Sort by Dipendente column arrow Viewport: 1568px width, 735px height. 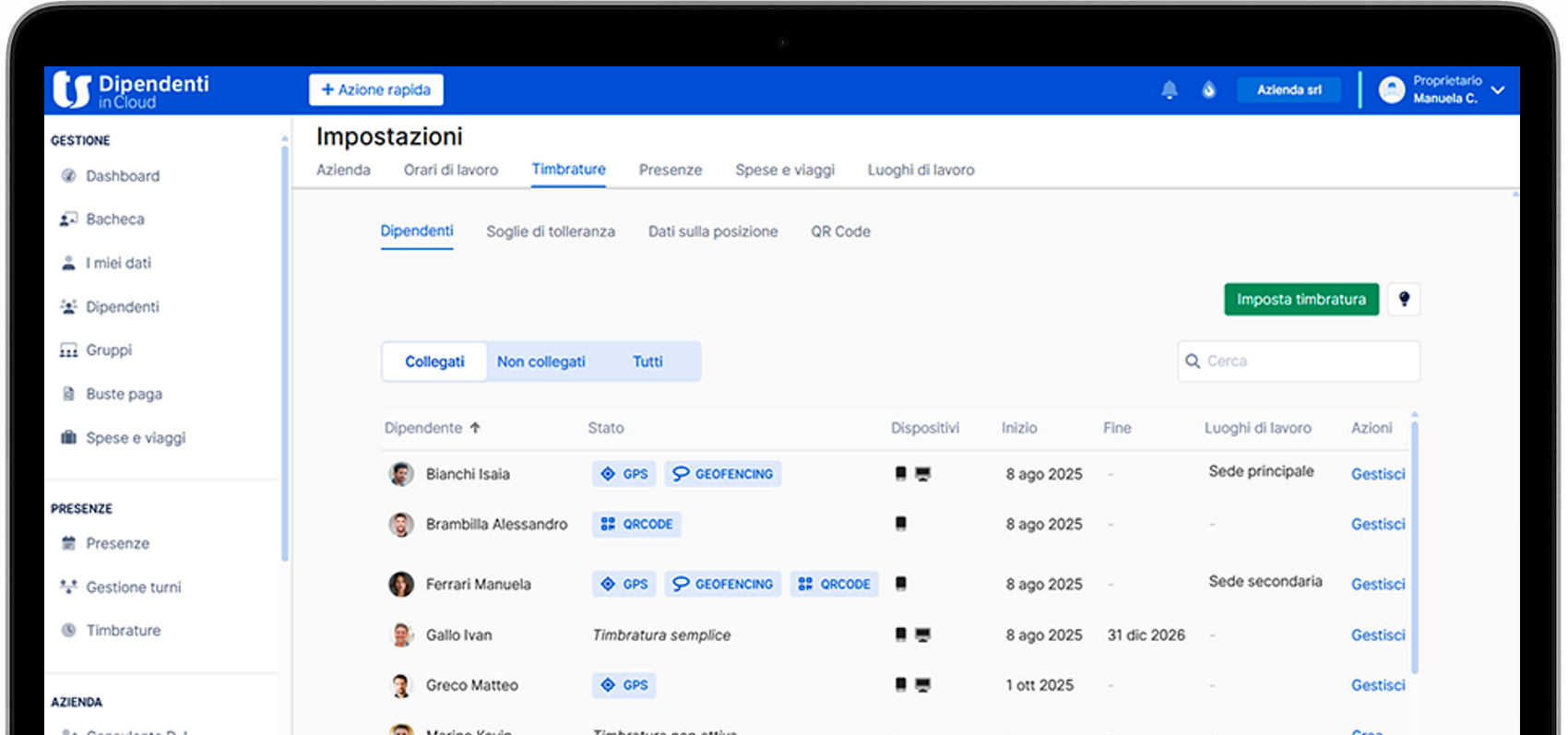tap(475, 428)
